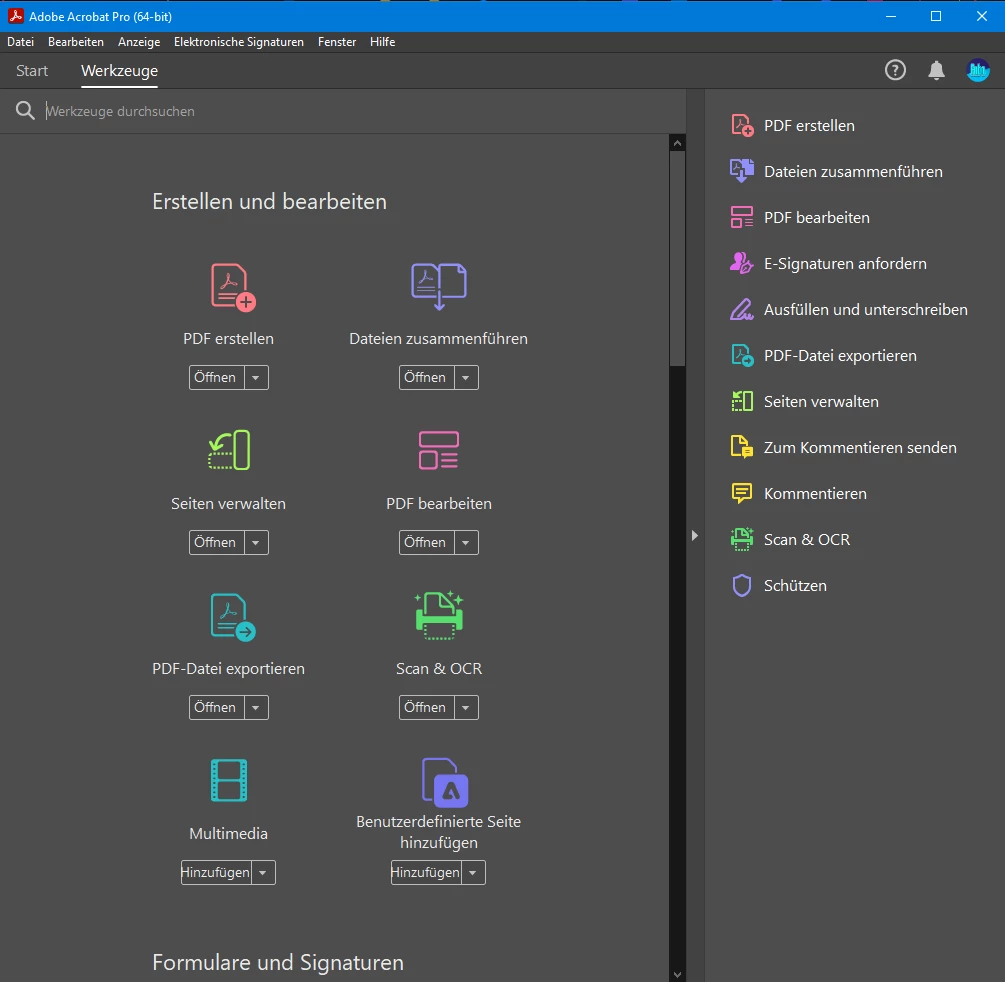The image size is (1005, 982).
Task: Open Ausfüllen und unterschreiben pen icon
Action: click(x=742, y=310)
